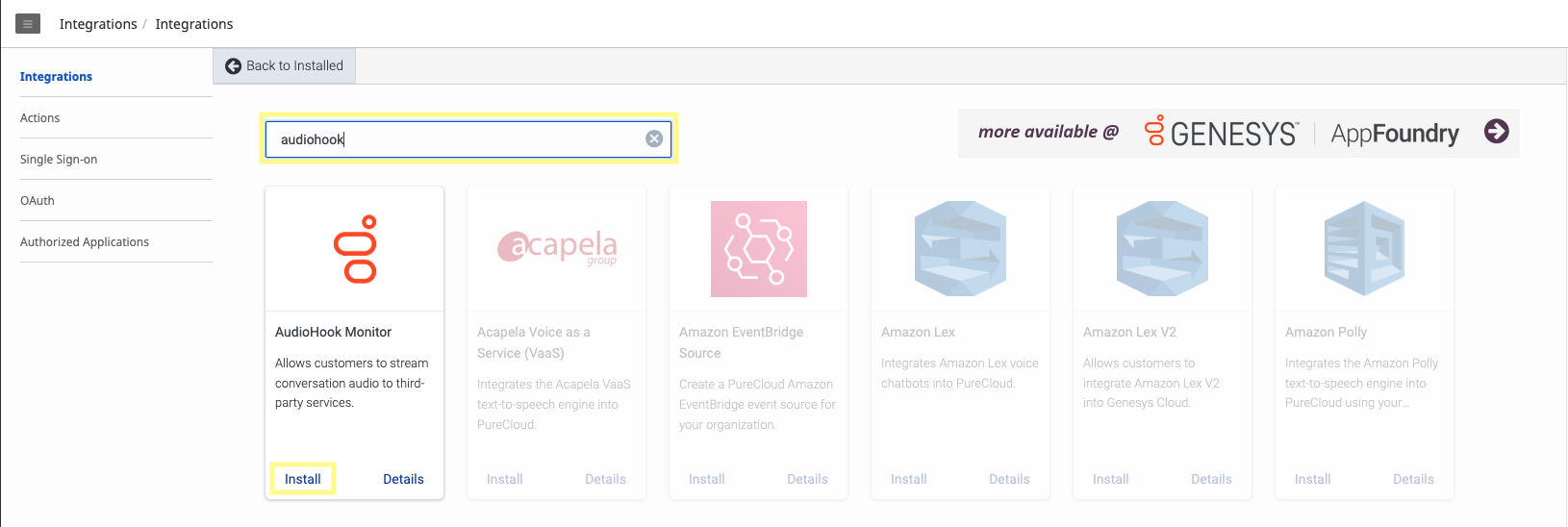Open Authorized Applications in the sidebar
The height and width of the screenshot is (527, 1568).
[85, 242]
